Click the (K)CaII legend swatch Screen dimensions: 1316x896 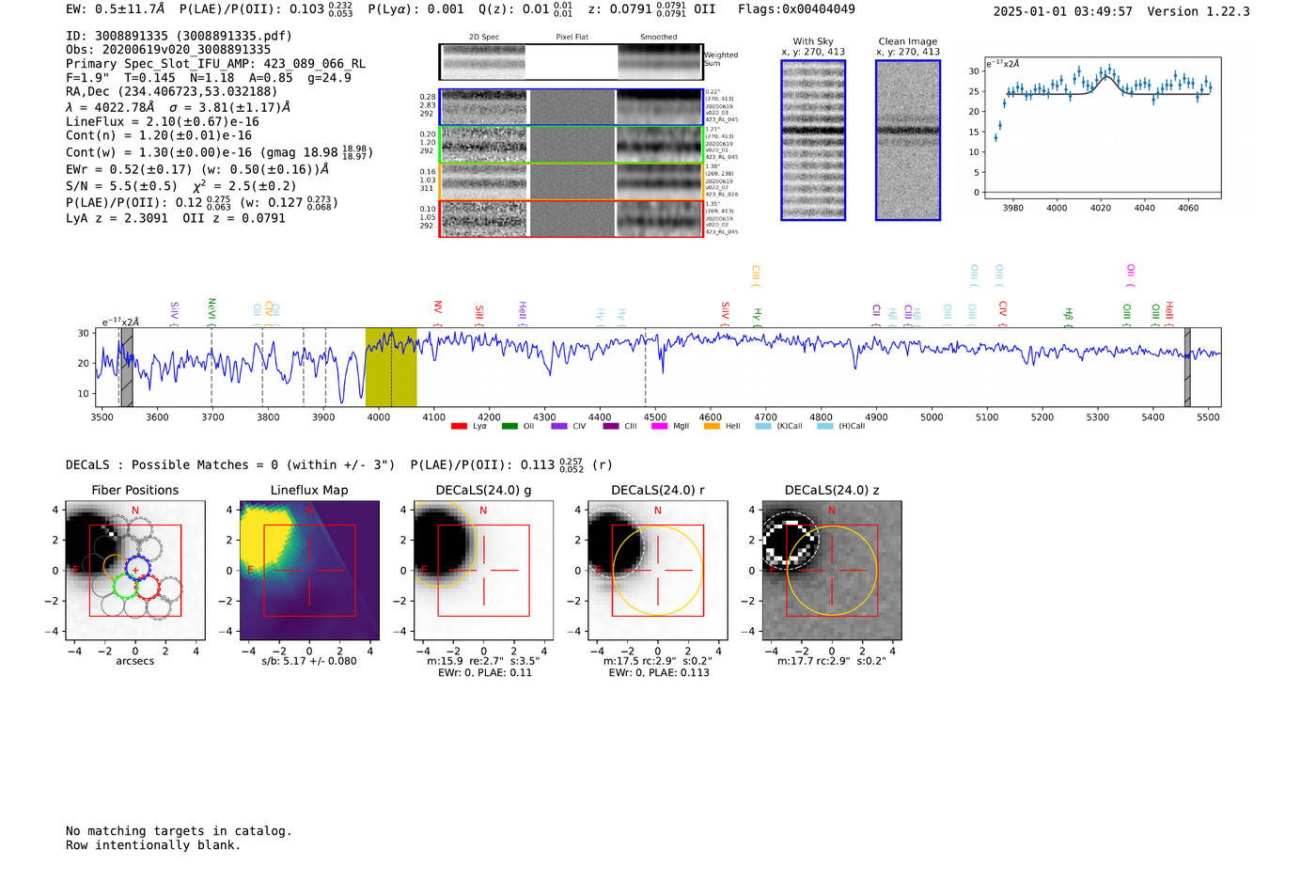pyautogui.click(x=763, y=426)
